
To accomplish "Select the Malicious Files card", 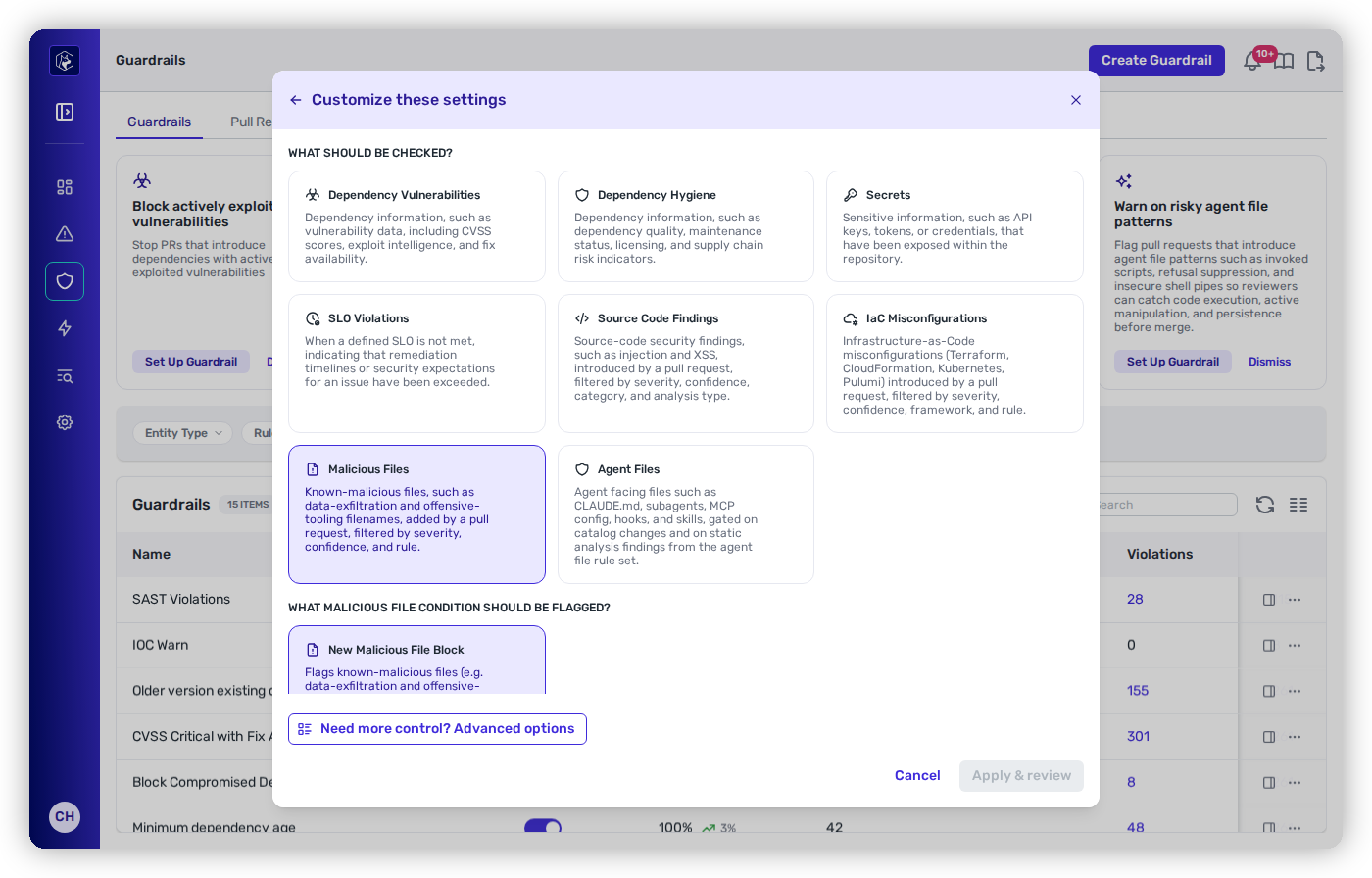I will click(416, 514).
